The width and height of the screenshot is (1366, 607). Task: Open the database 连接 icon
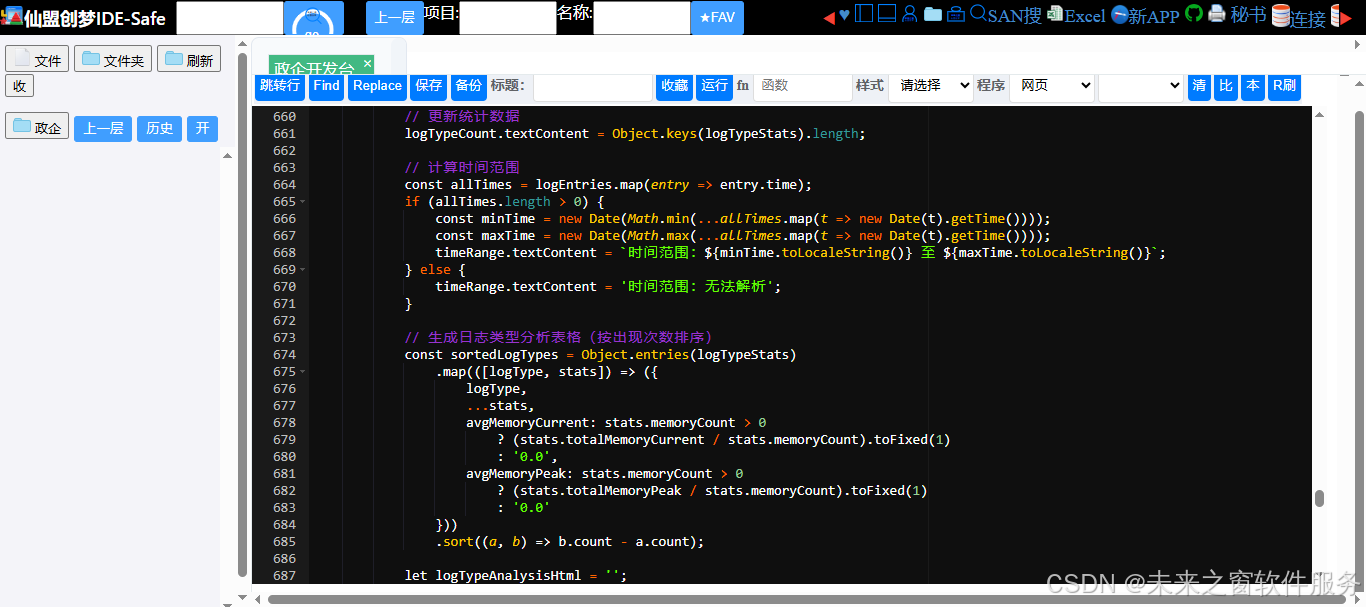click(x=1298, y=16)
